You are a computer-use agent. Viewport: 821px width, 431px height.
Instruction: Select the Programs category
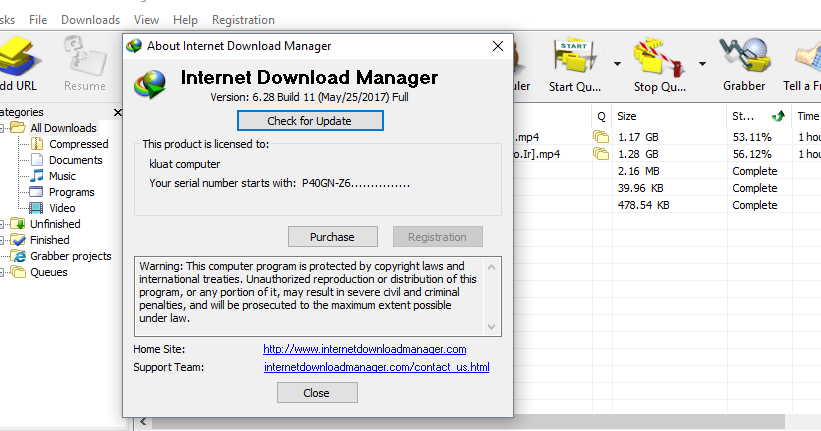pos(72,192)
